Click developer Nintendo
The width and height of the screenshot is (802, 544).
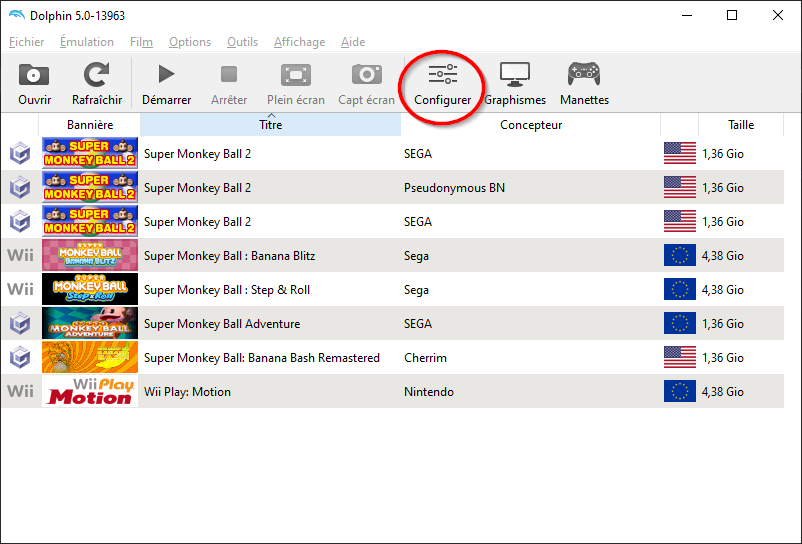point(429,392)
